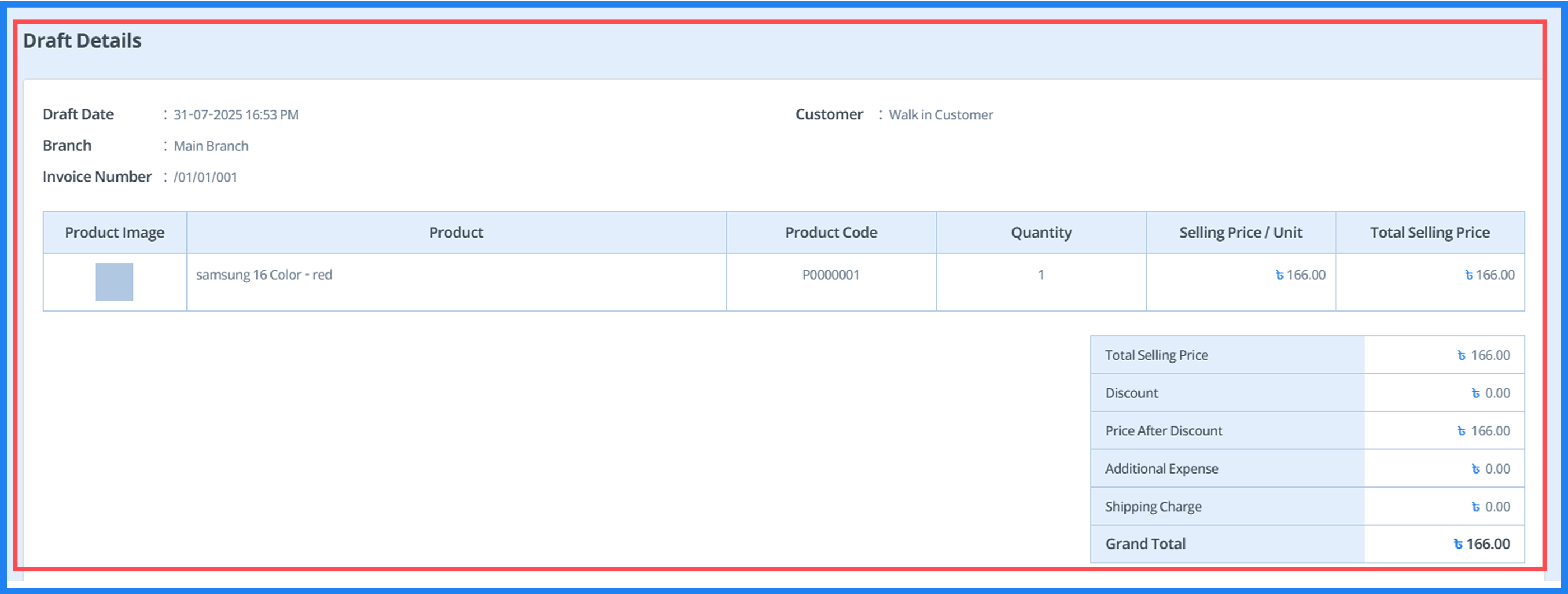The image size is (1568, 594).
Task: Select the Selling Price / Unit header
Action: click(x=1240, y=232)
